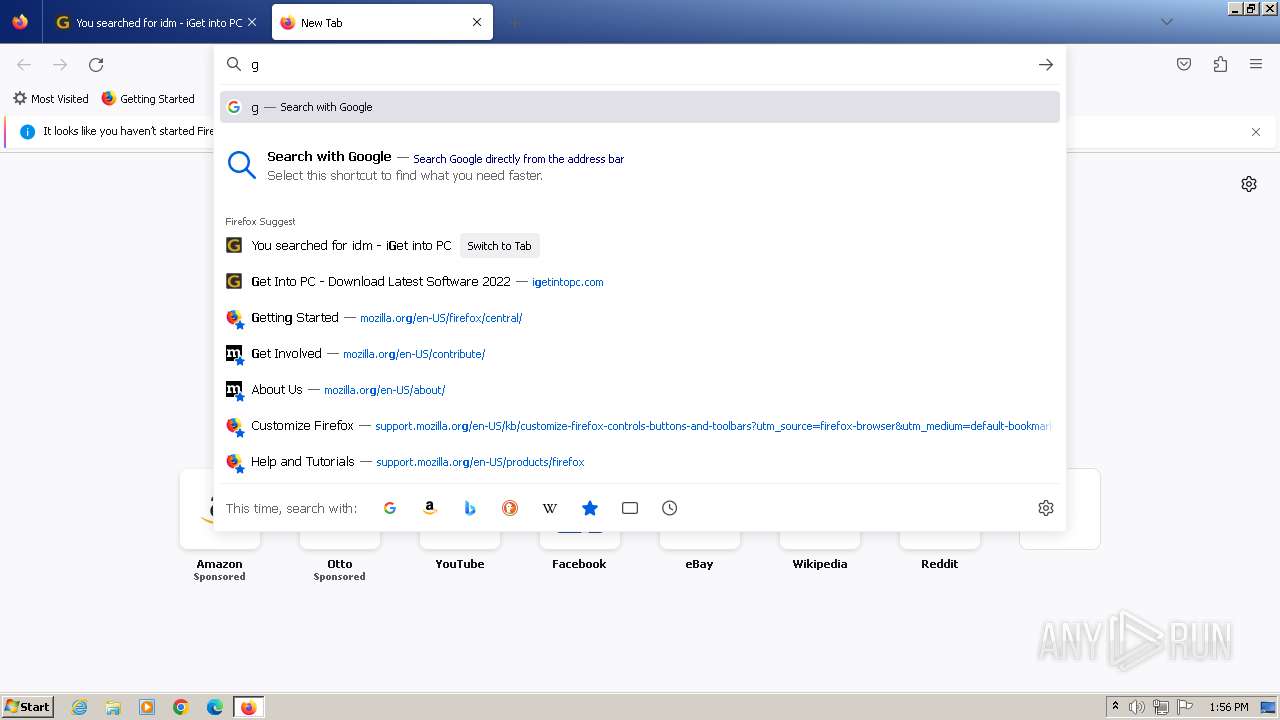This screenshot has height=720, width=1280.
Task: Search this time with DuckDuckGo icon
Action: pos(510,508)
